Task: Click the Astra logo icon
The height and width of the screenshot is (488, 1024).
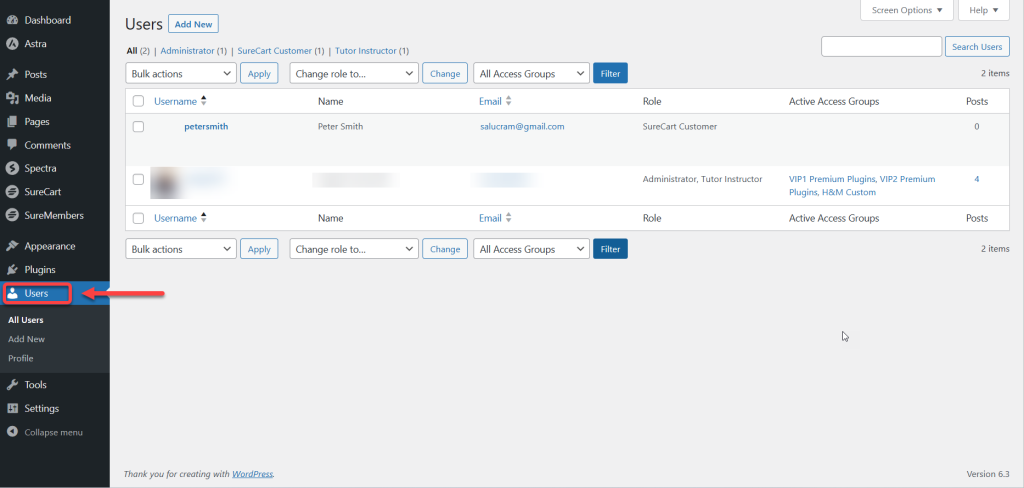Action: [x=12, y=44]
